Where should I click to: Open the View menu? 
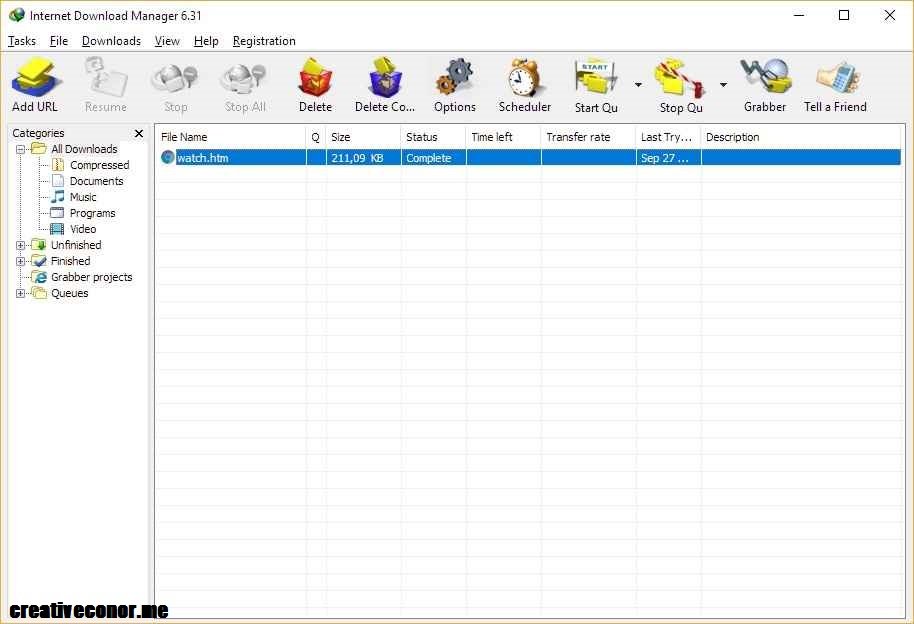click(x=167, y=41)
